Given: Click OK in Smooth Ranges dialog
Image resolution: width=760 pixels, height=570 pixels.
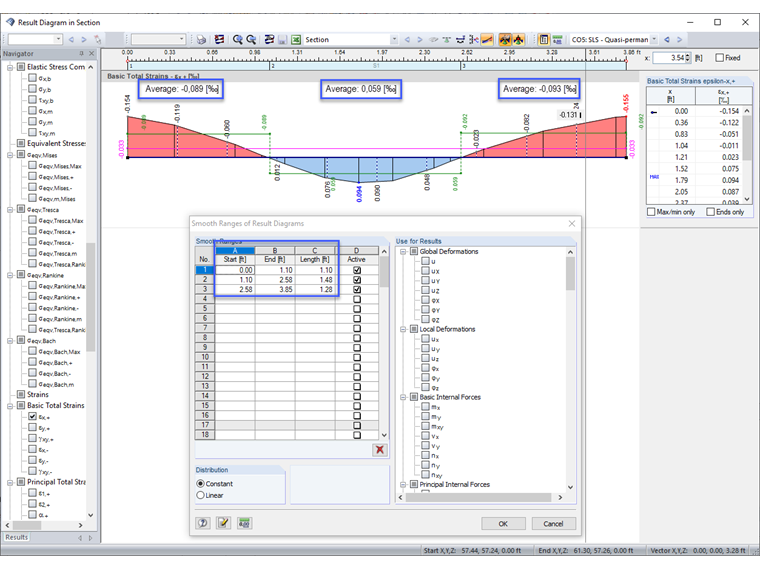Looking at the screenshot, I should (x=503, y=524).
